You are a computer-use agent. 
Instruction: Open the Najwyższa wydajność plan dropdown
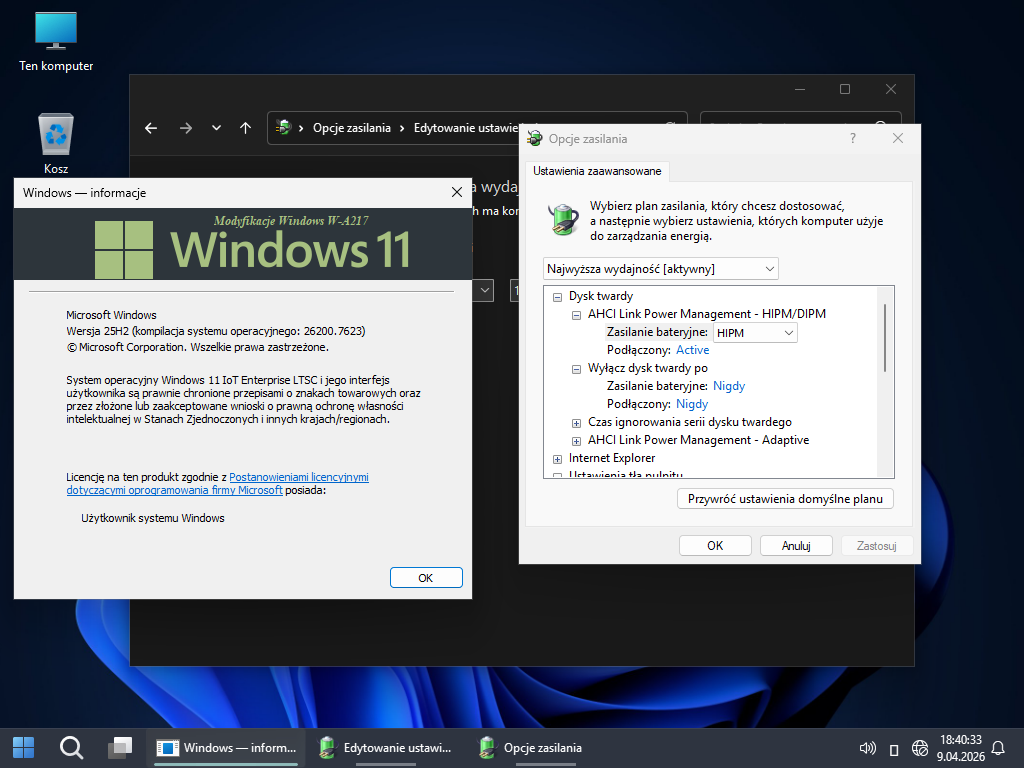point(661,269)
